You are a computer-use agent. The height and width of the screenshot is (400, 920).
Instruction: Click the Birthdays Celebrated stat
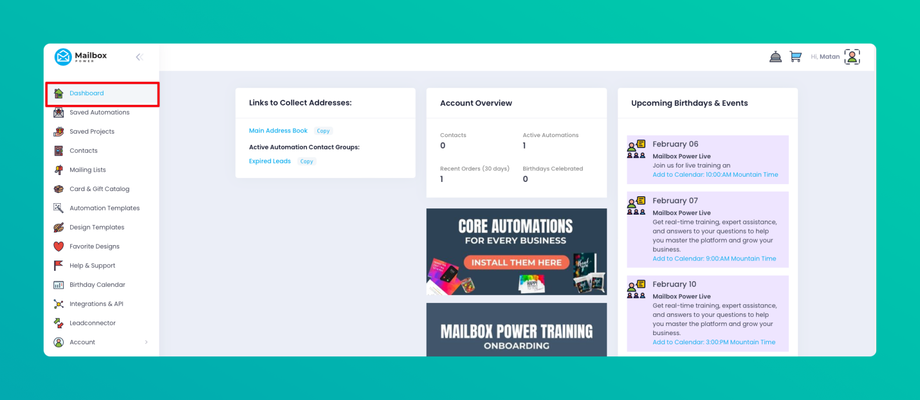tap(553, 174)
